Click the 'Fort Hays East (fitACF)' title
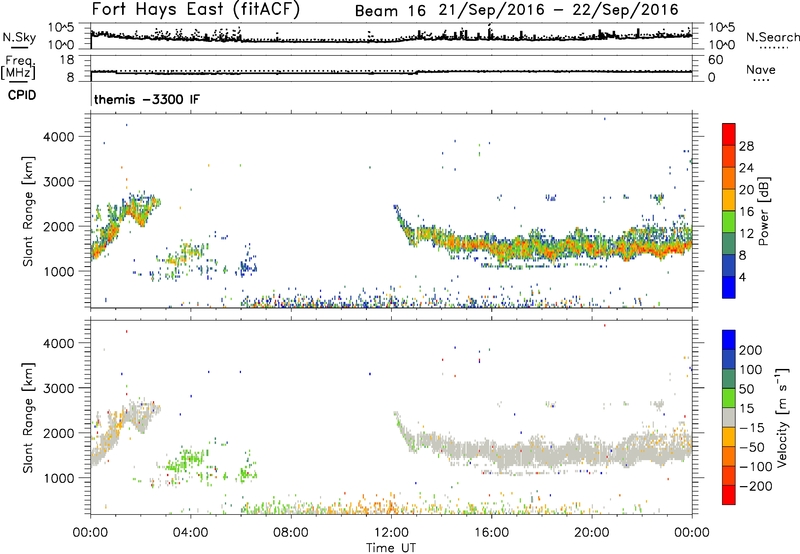This screenshot has width=800, height=554. point(196,10)
